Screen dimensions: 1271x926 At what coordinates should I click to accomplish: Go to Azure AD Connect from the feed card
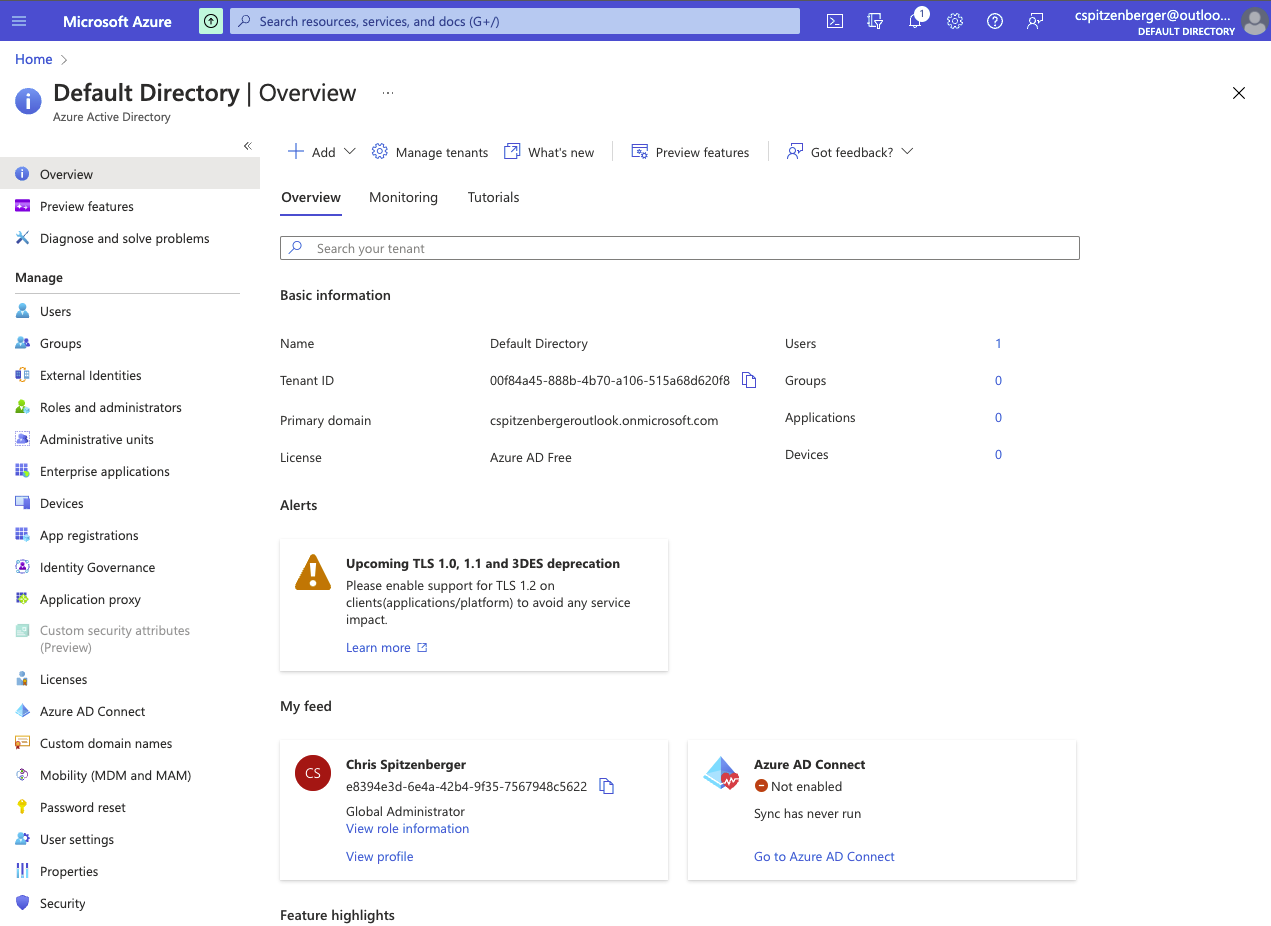tap(823, 856)
